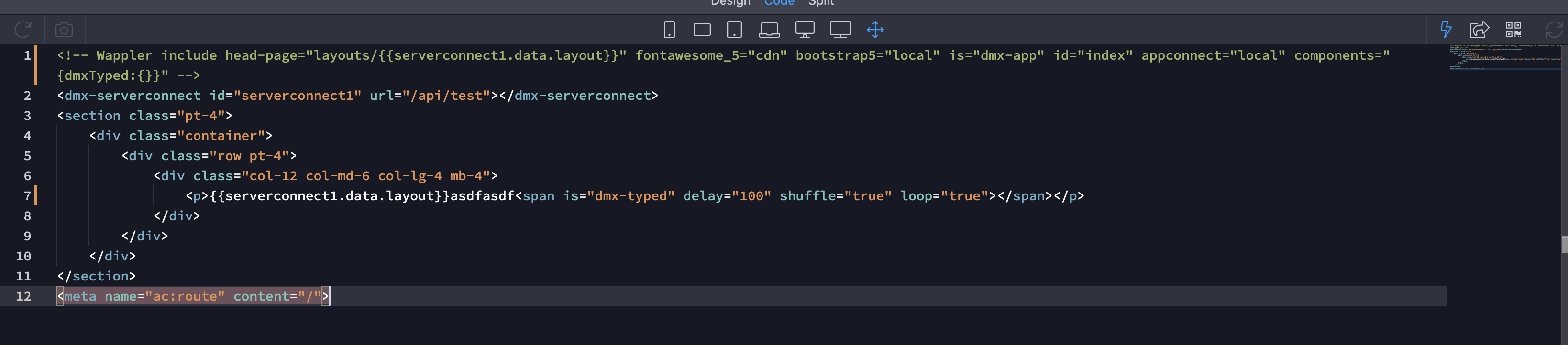This screenshot has width=1568, height=345.
Task: Select the landscape phone viewport icon
Action: 702,29
